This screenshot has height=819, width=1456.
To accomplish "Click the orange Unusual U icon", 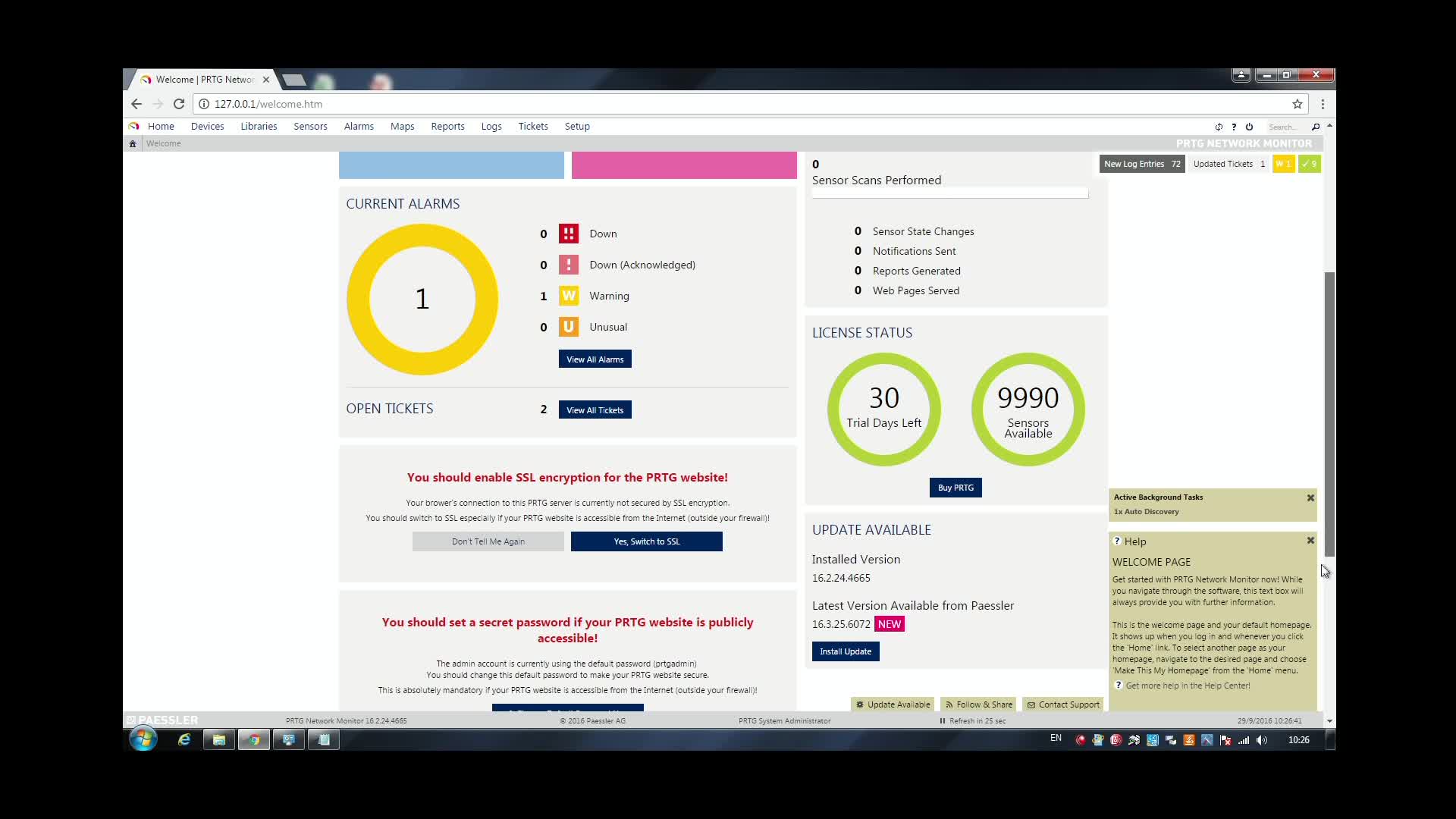I will [x=568, y=327].
